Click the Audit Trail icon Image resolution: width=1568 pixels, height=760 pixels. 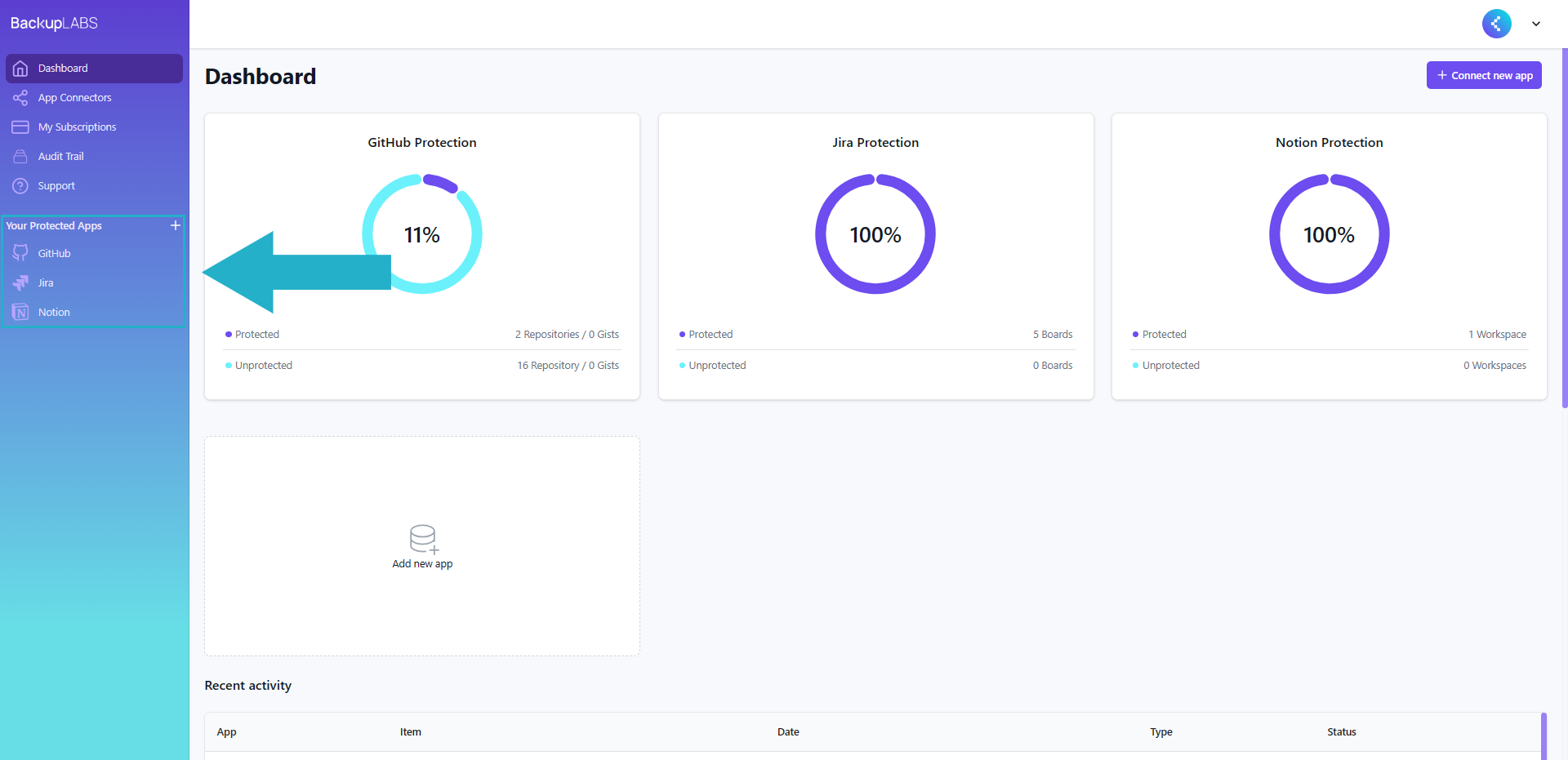click(20, 157)
